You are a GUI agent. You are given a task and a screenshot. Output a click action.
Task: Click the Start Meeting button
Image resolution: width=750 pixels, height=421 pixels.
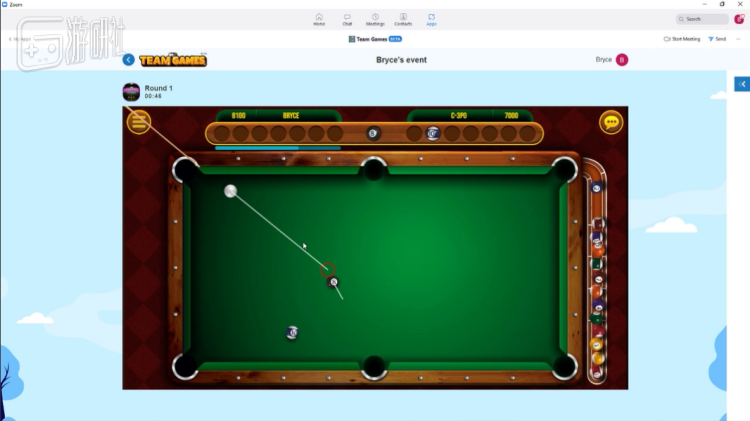pos(682,39)
